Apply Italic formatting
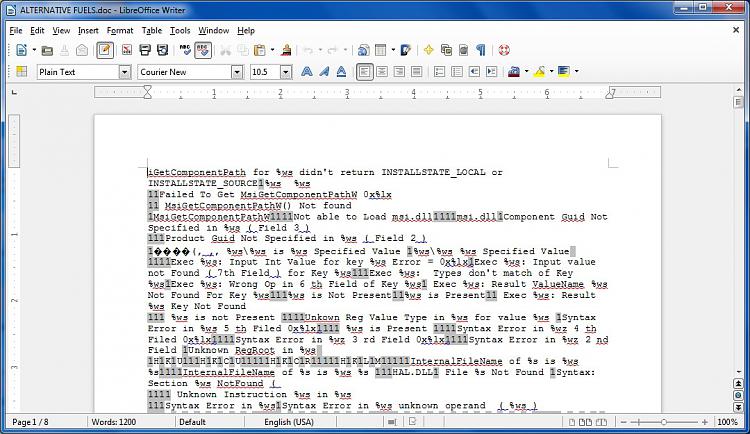 pos(324,72)
